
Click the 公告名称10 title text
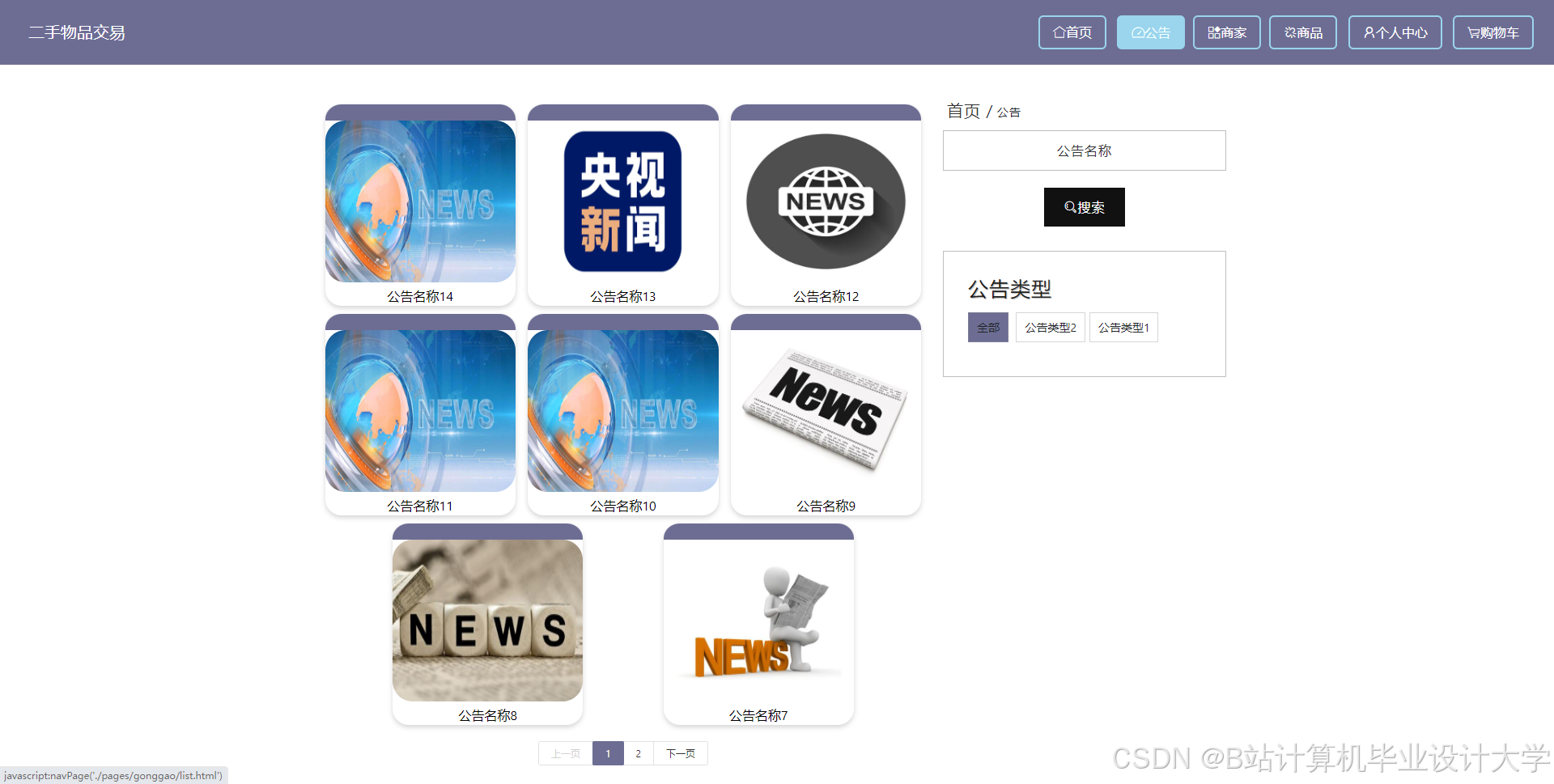pos(622,506)
